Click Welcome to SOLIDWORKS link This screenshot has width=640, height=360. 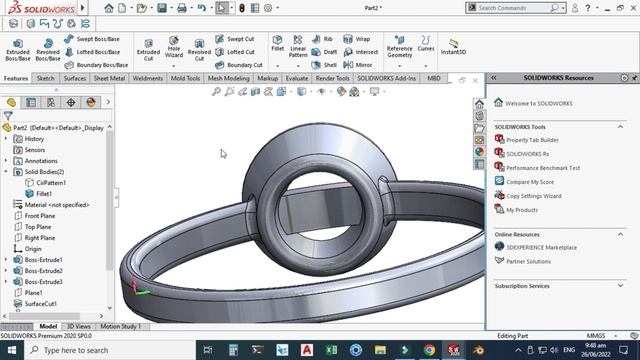pyautogui.click(x=539, y=103)
